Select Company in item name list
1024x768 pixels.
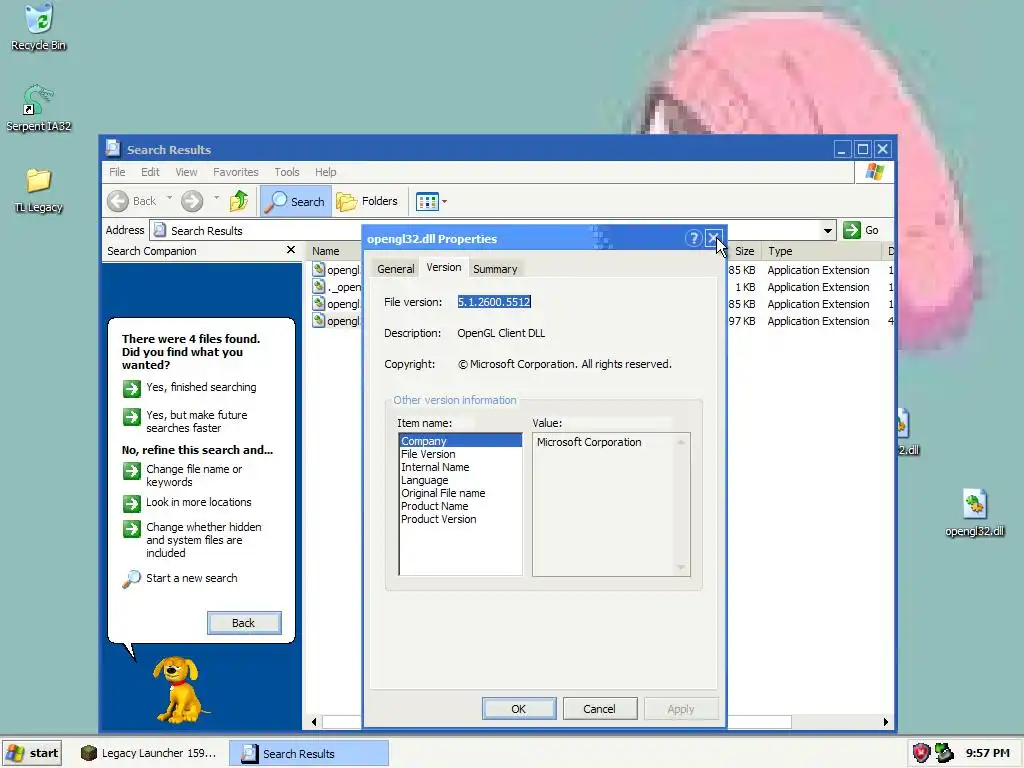click(x=460, y=441)
